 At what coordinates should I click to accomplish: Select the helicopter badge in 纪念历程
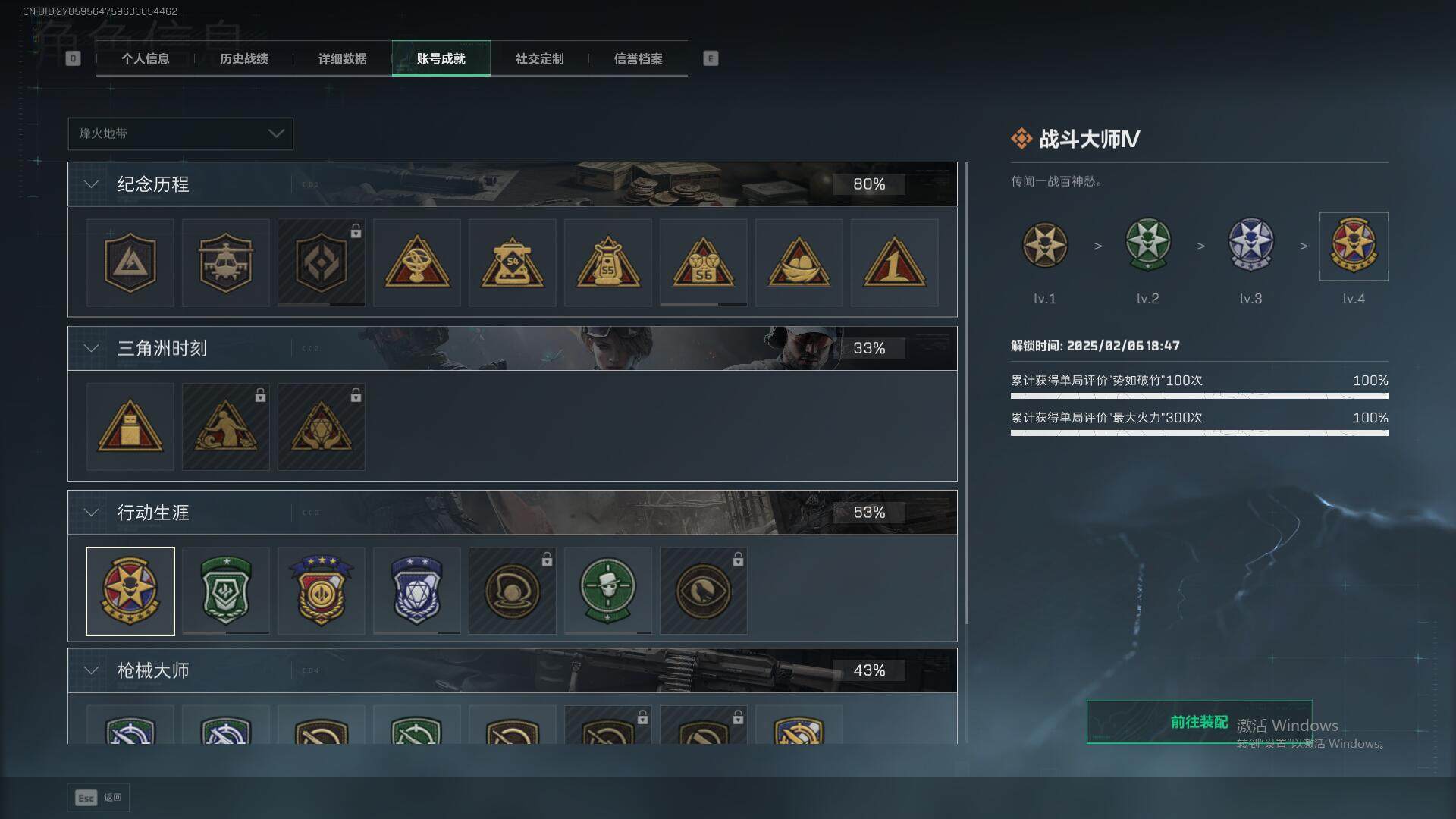225,262
